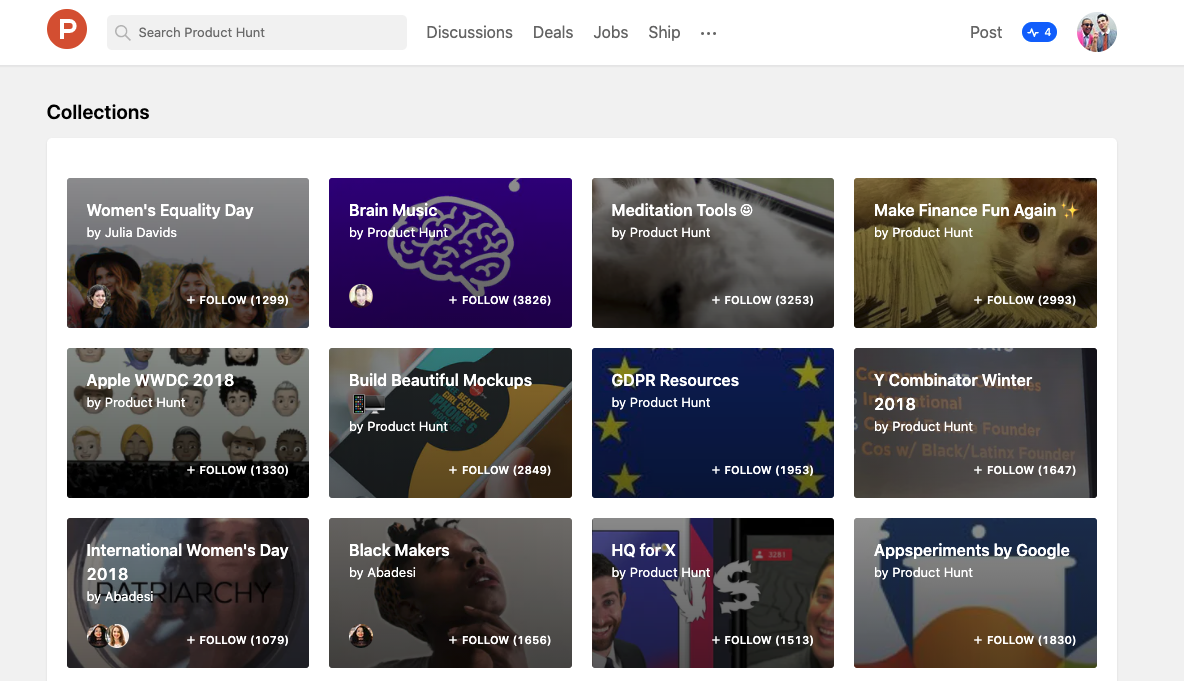Click "by Product Hunt" under GDPR Resources
The width and height of the screenshot is (1184, 681).
[661, 402]
